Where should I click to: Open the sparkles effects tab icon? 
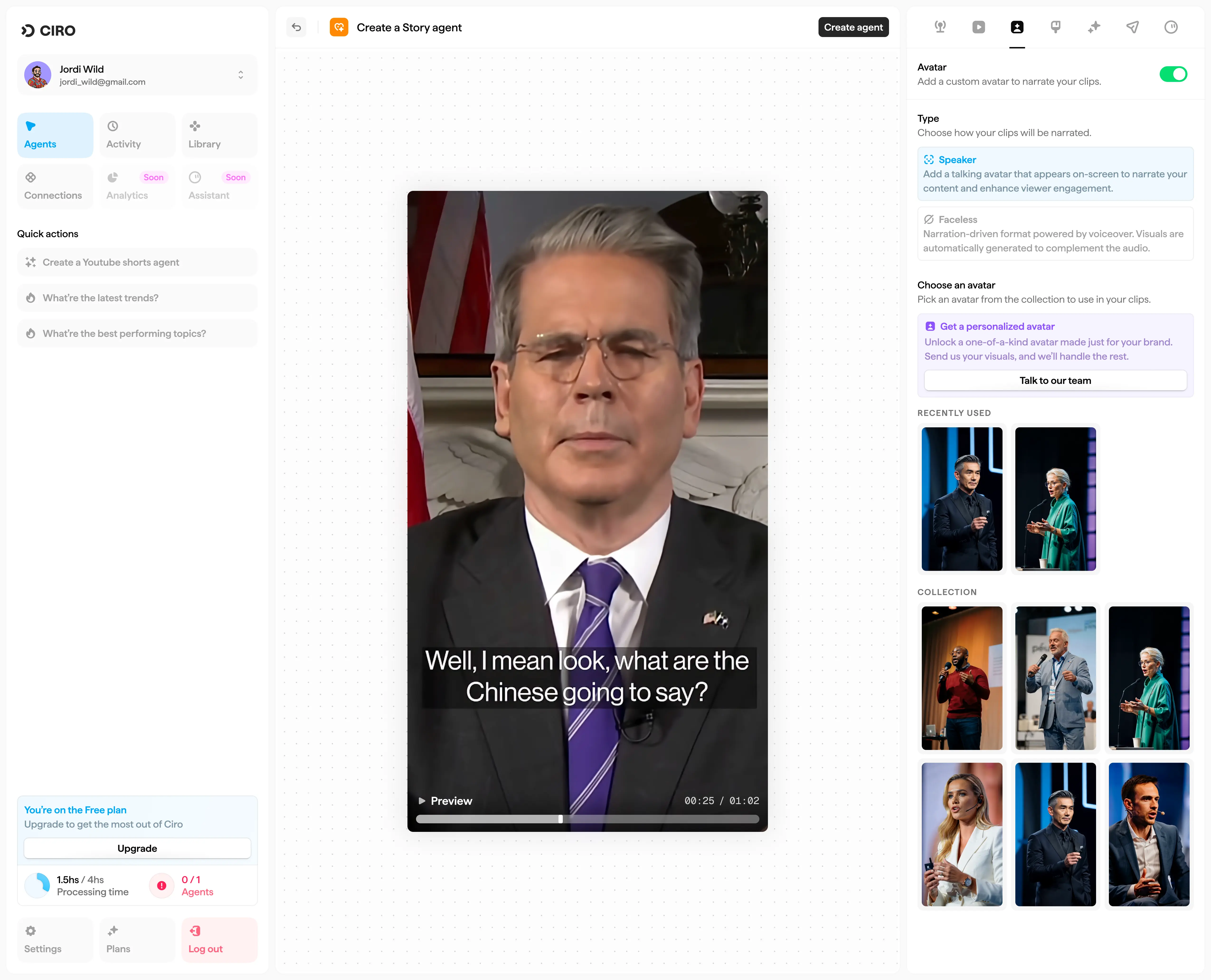pos(1093,27)
